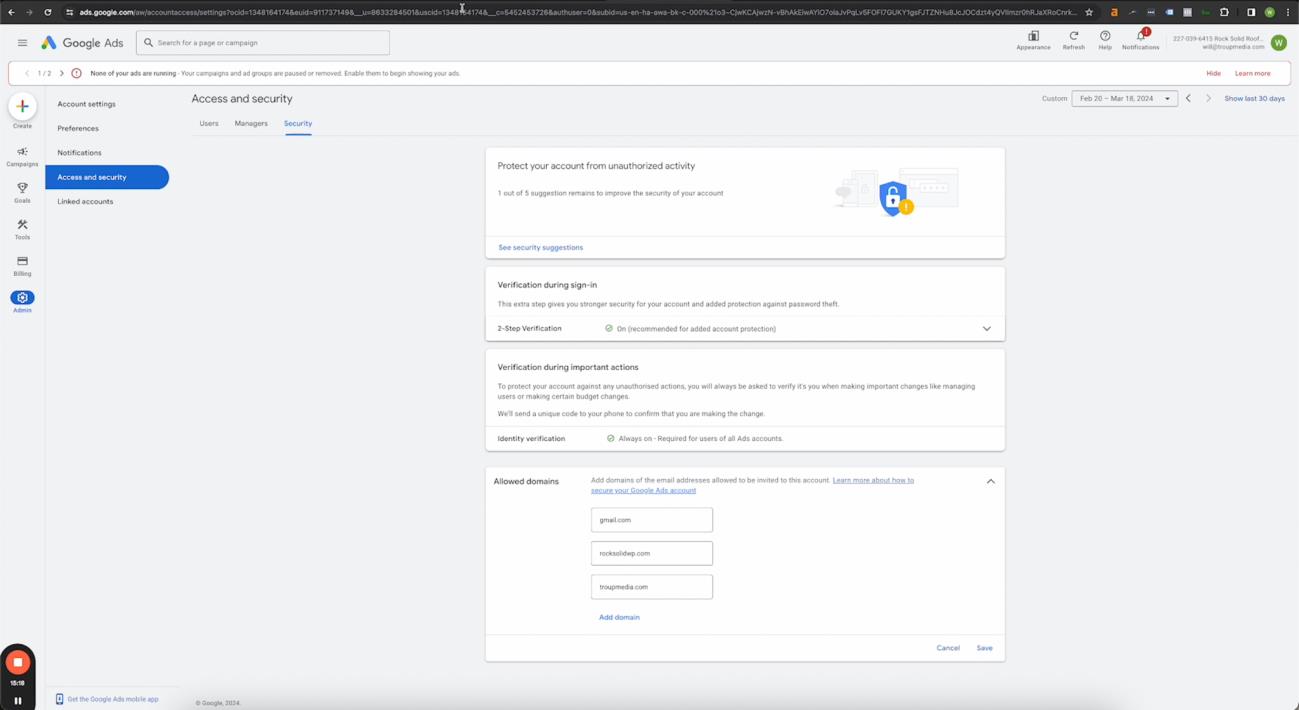
Task: Select the Security tab
Action: [x=298, y=124]
